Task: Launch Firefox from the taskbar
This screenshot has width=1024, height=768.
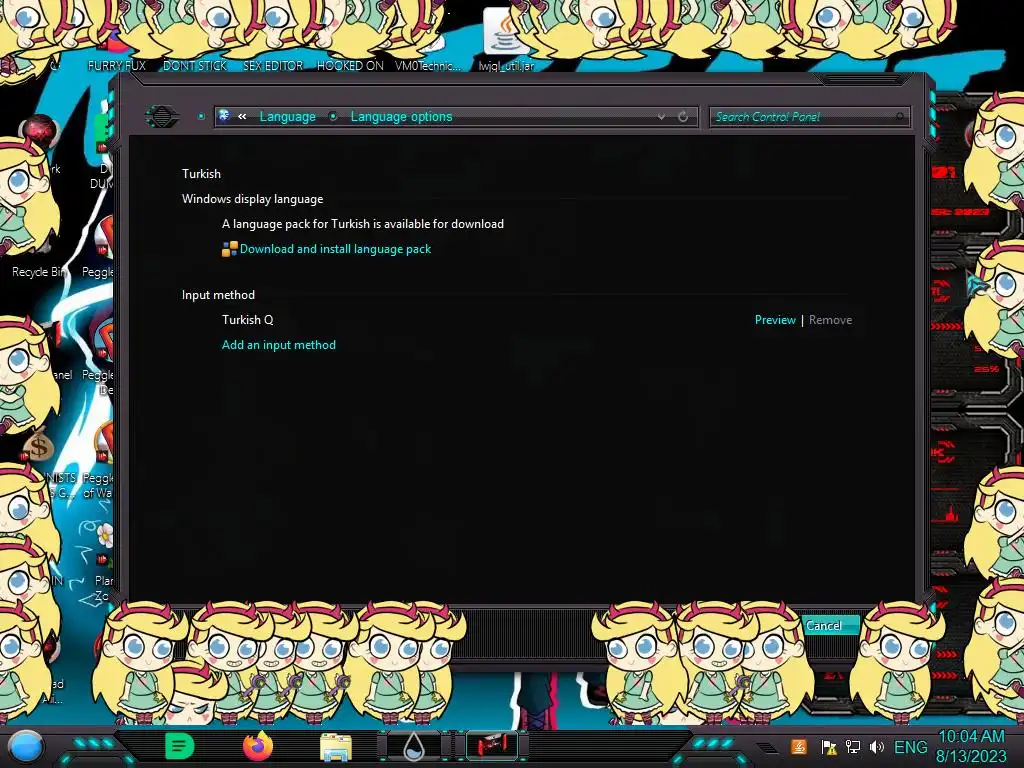Action: [x=258, y=746]
